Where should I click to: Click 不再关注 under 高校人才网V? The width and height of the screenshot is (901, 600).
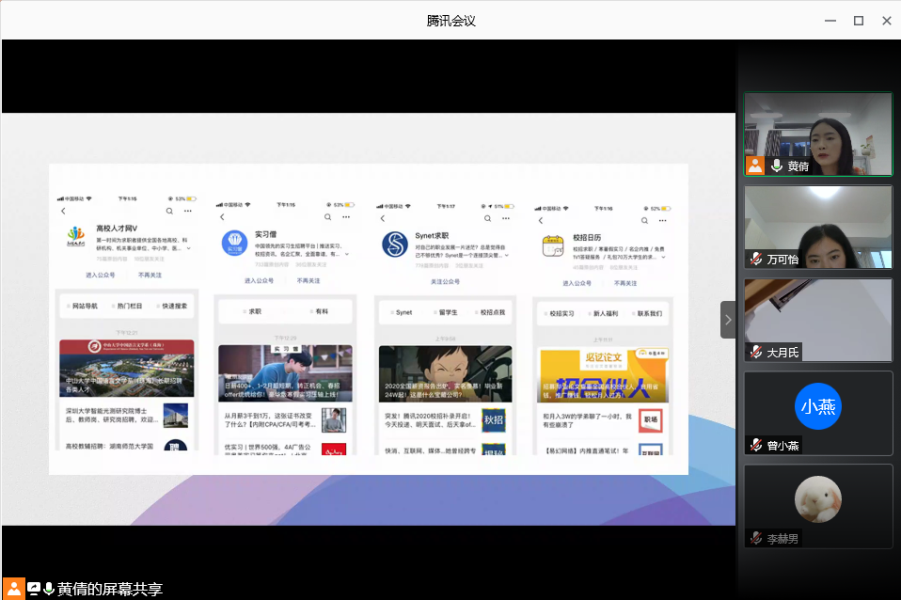pyautogui.click(x=150, y=275)
